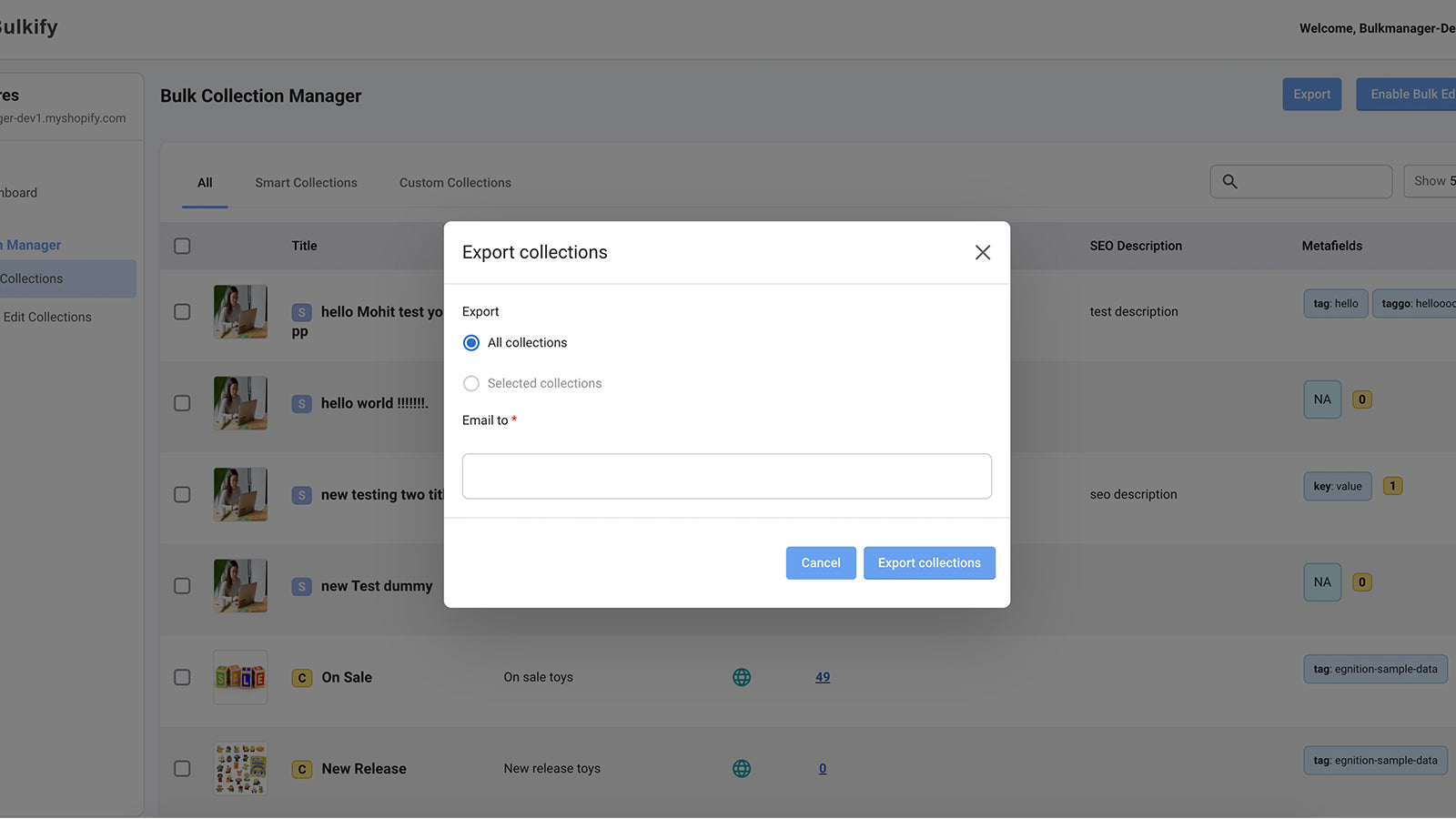The width and height of the screenshot is (1456, 819).
Task: Click the Export collections confirm button
Action: (x=929, y=563)
